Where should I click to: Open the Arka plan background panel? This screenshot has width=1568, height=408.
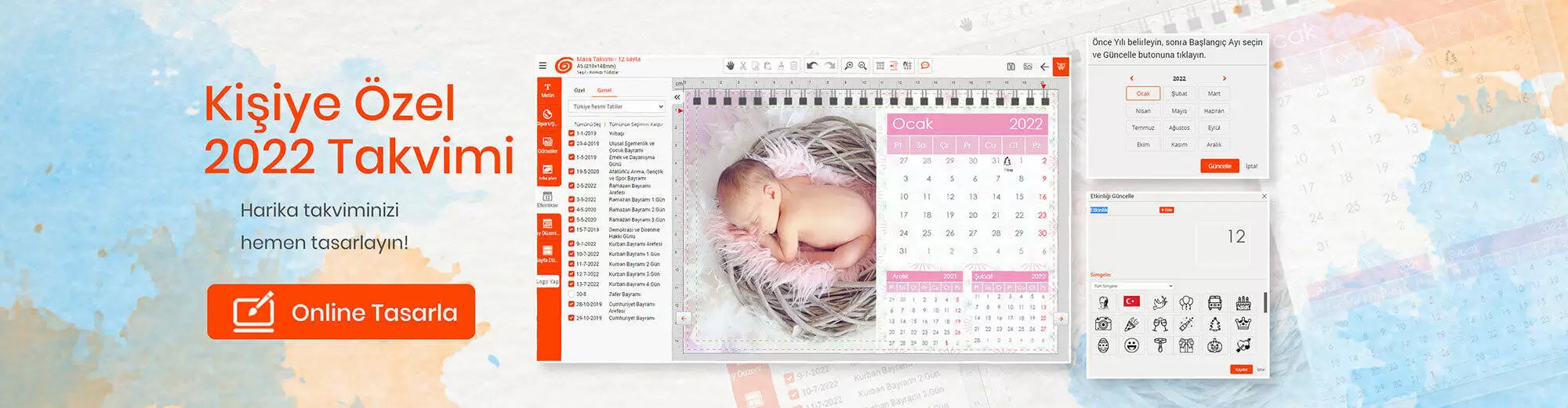pos(547,172)
